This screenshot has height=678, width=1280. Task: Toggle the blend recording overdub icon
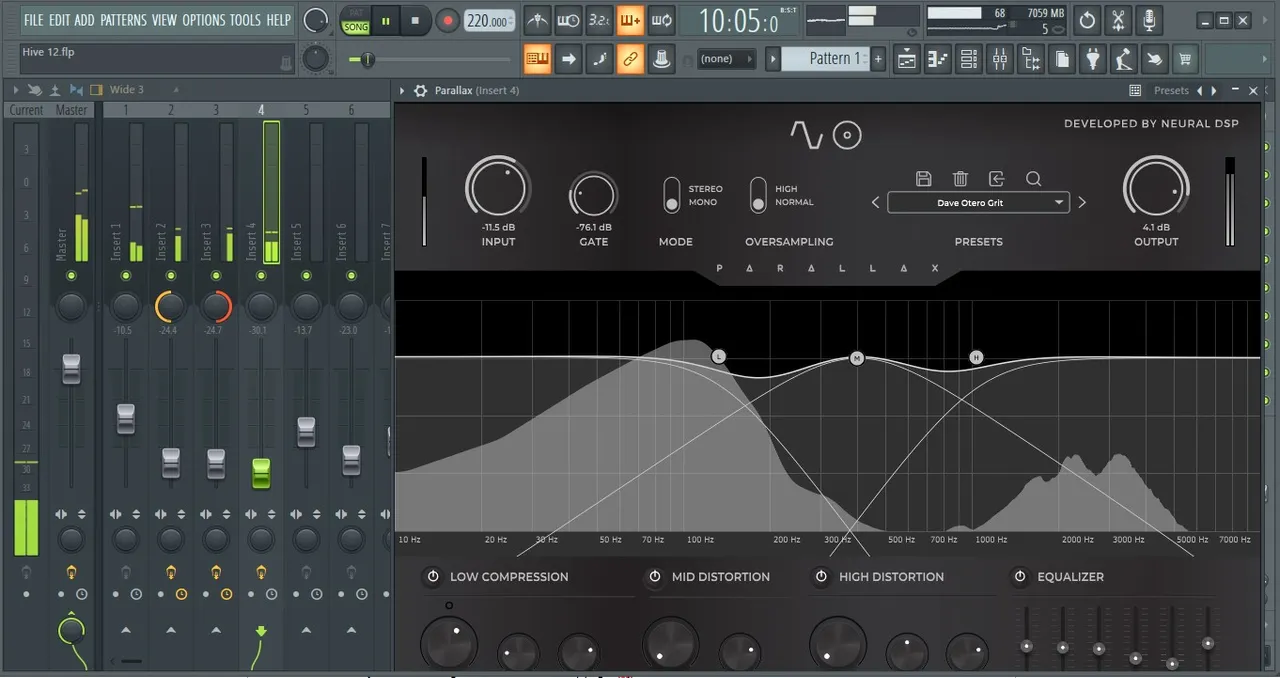pyautogui.click(x=630, y=20)
